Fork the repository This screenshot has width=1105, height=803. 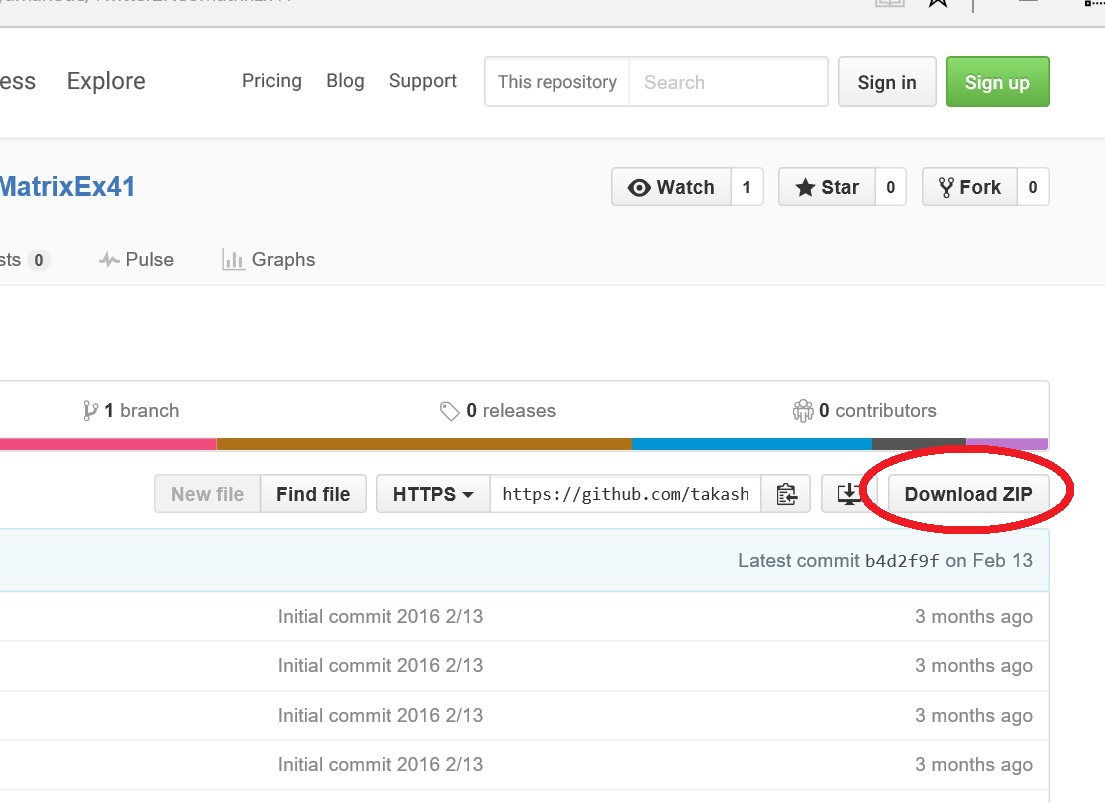(x=969, y=187)
